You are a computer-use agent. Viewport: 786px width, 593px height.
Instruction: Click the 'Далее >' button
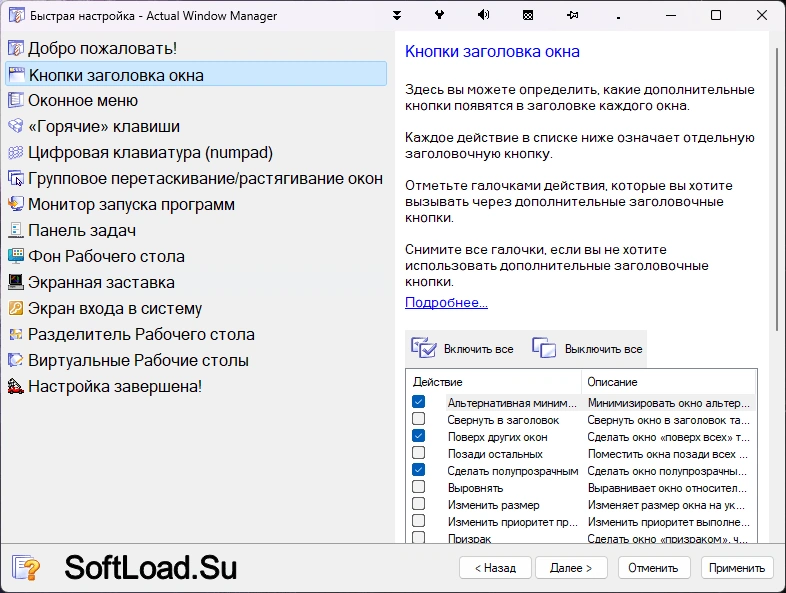click(x=571, y=568)
